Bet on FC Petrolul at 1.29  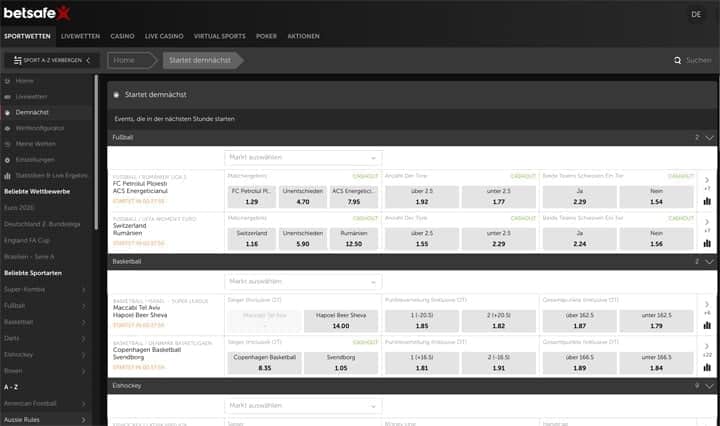pos(252,196)
